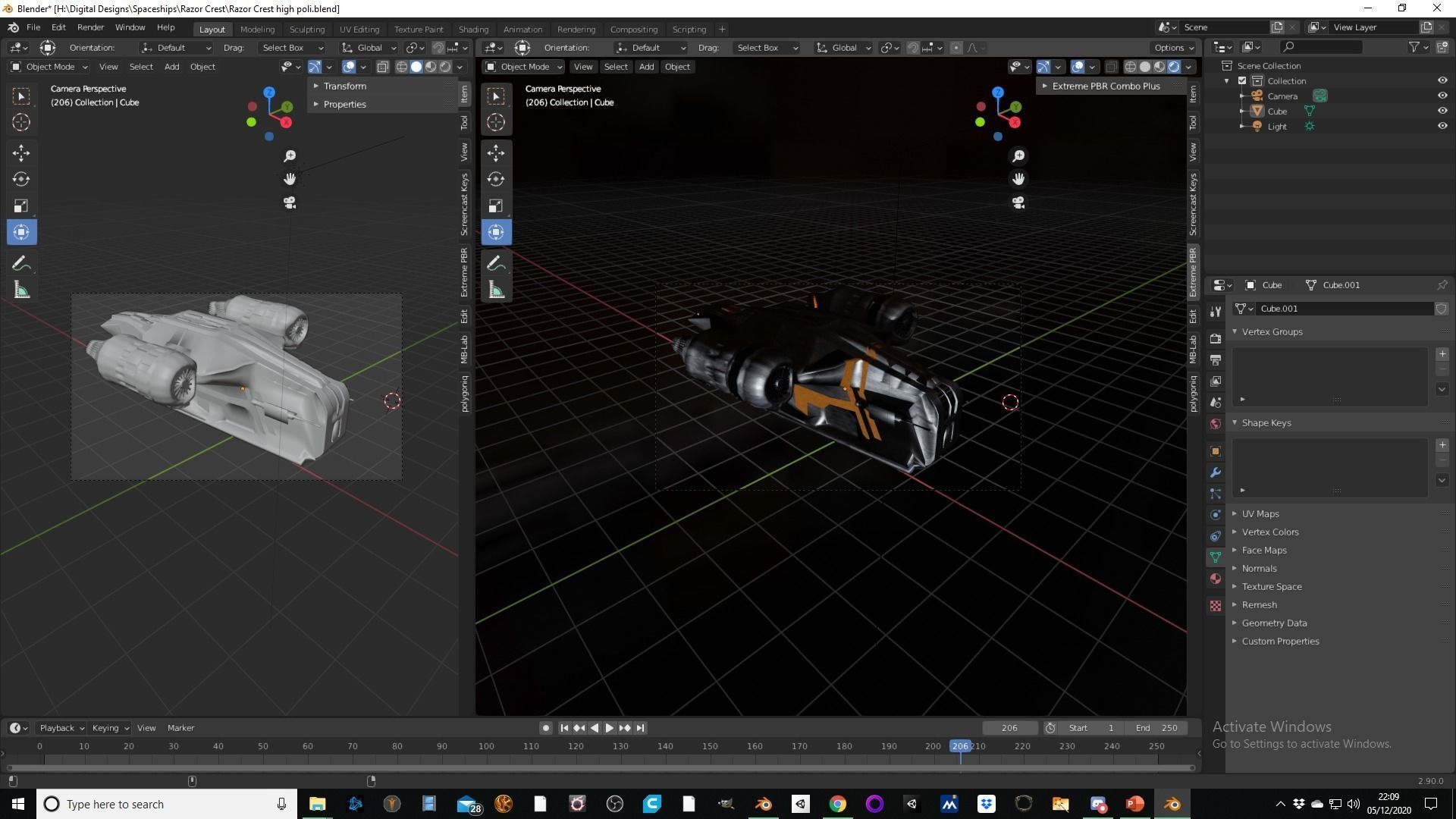Add a new vertex group
Viewport: 1456px width, 819px height.
tap(1442, 354)
